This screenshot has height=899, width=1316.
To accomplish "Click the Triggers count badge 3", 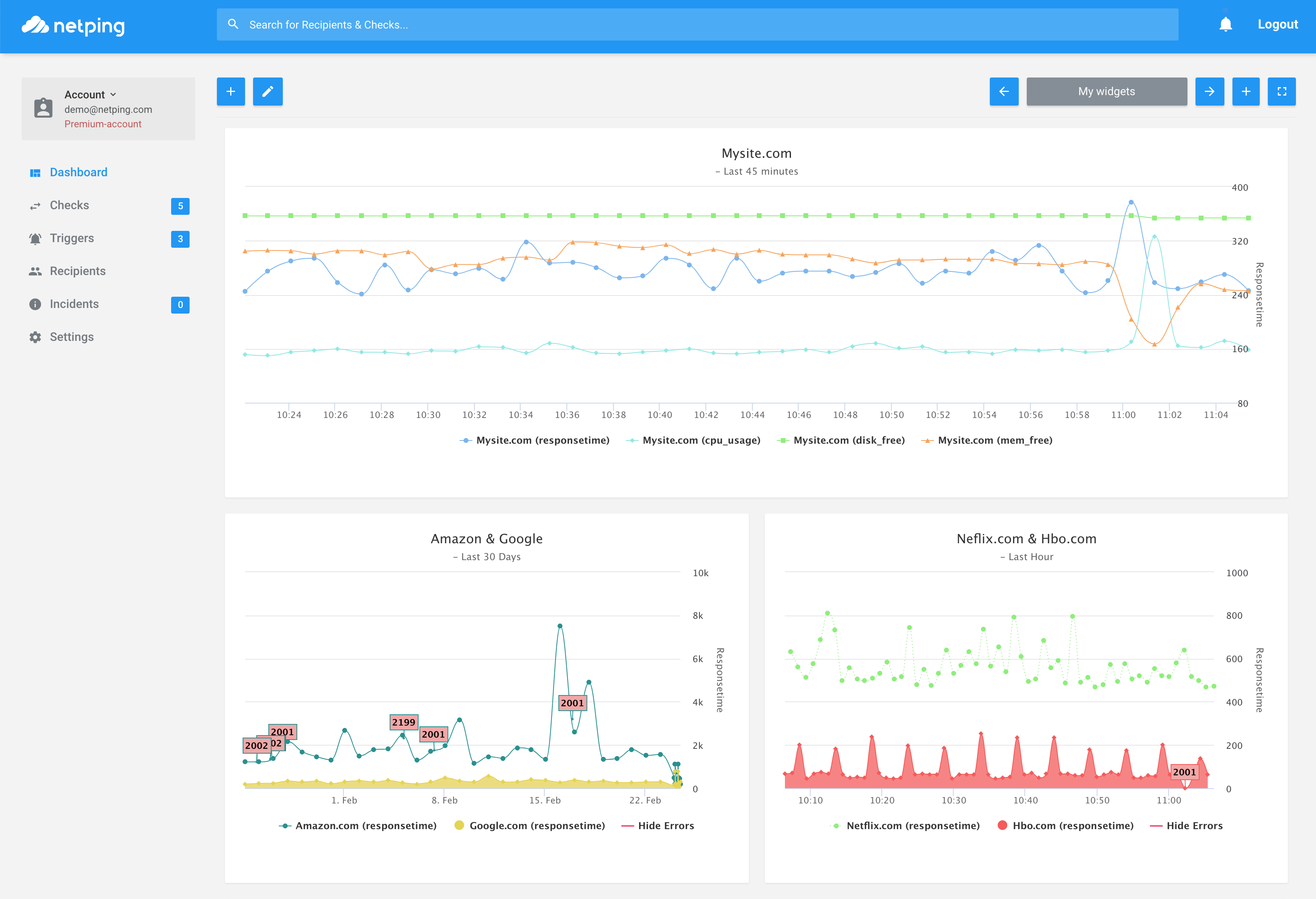I will pyautogui.click(x=180, y=239).
